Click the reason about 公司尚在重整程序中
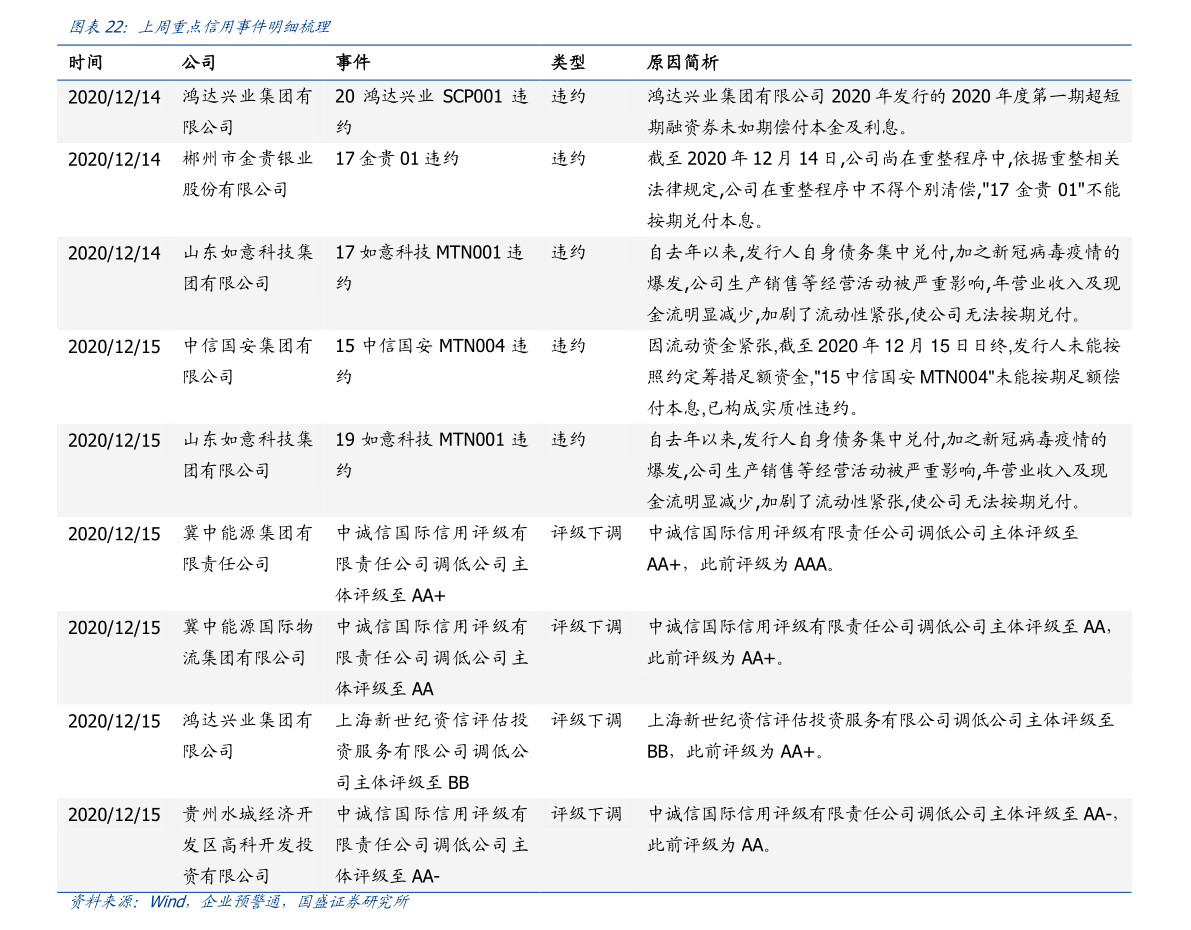This screenshot has height=930, width=1191. (883, 190)
